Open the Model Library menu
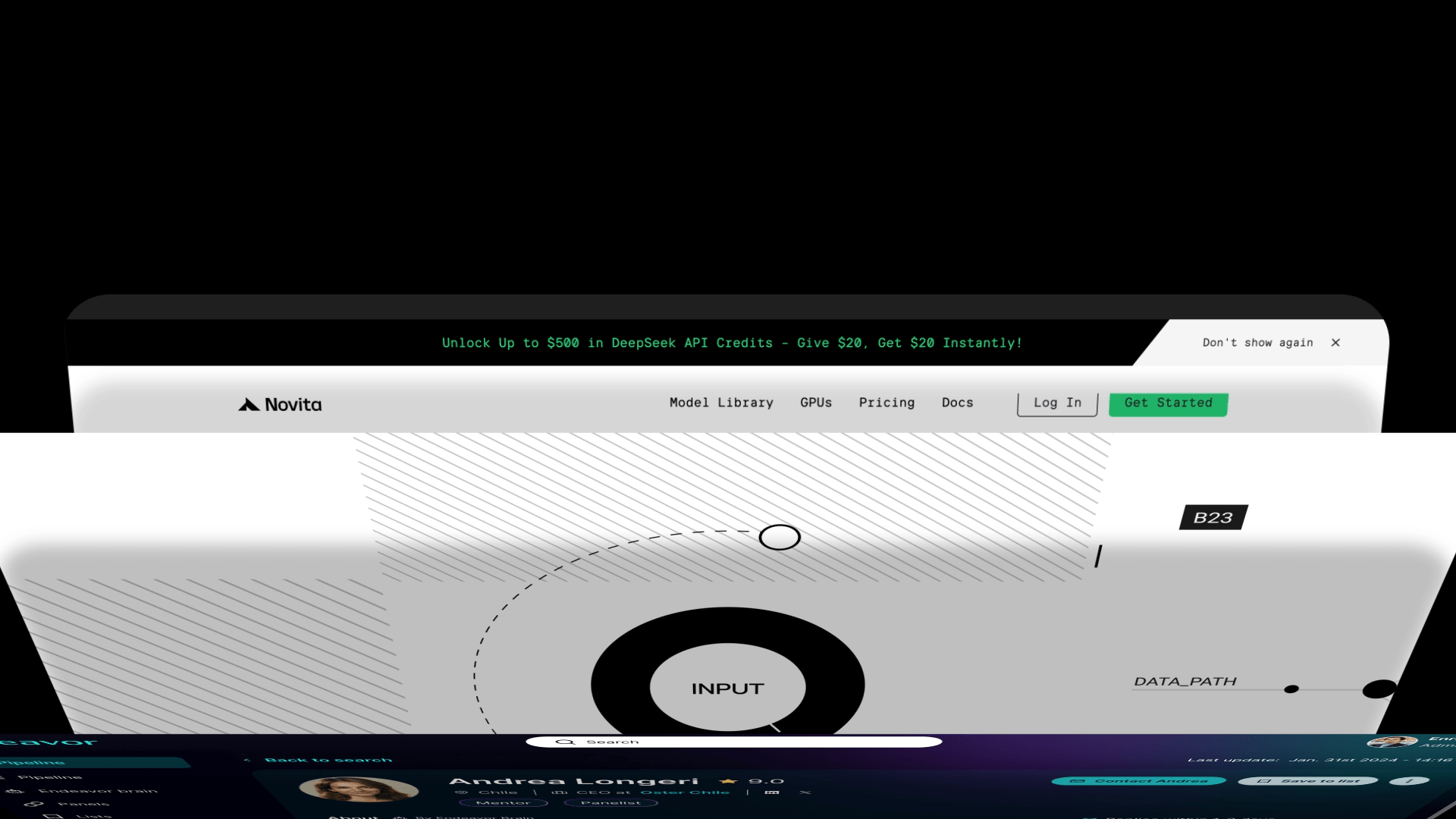The width and height of the screenshot is (1456, 819). point(721,403)
